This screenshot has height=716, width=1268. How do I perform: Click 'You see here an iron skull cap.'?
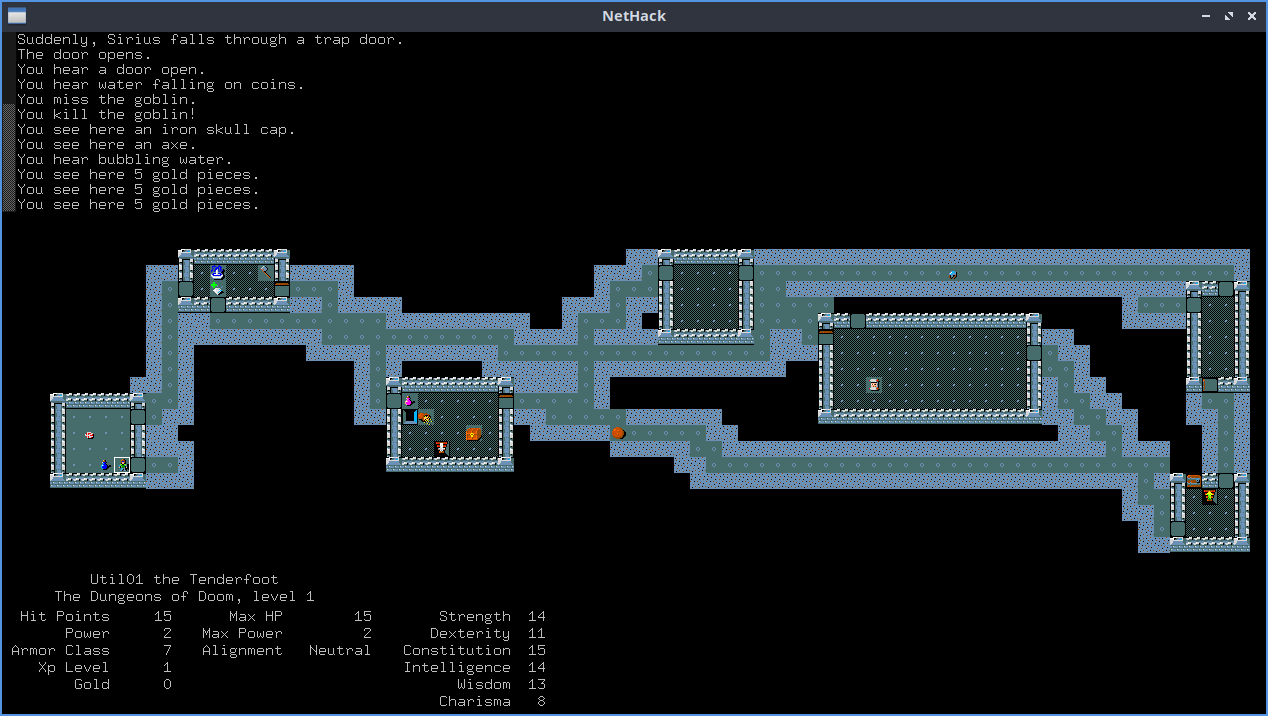156,130
